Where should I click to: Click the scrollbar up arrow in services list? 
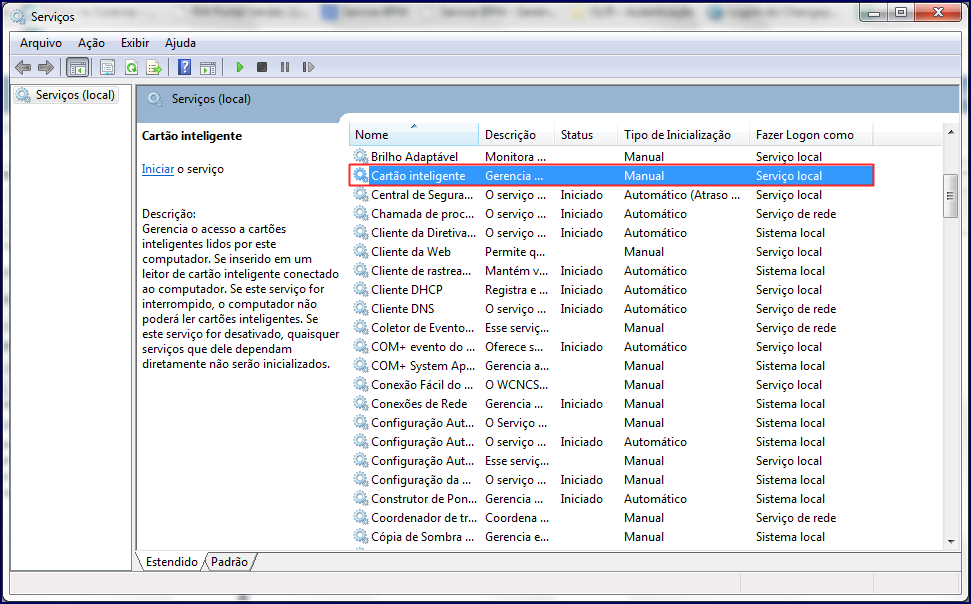click(951, 132)
